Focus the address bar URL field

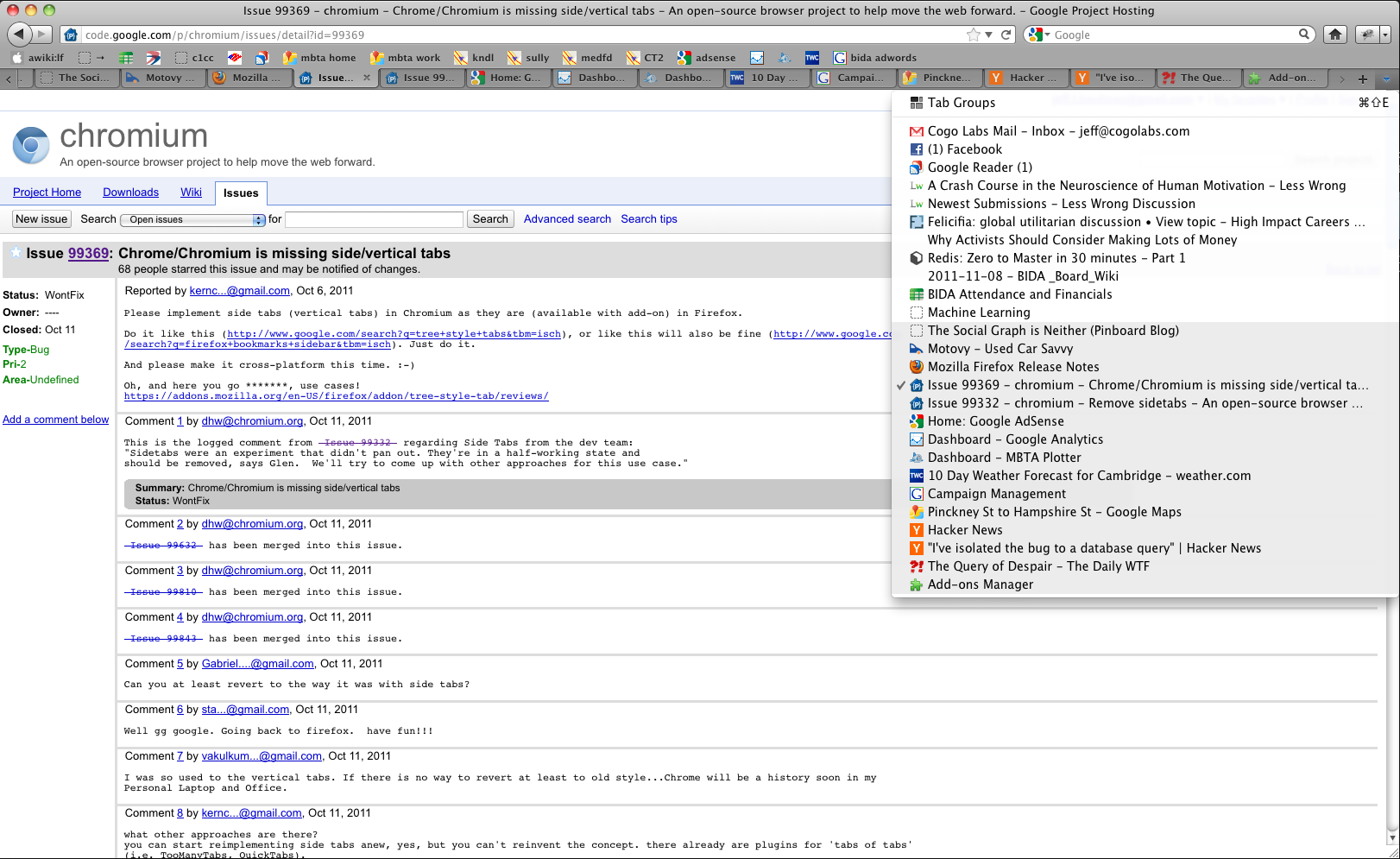(518, 35)
